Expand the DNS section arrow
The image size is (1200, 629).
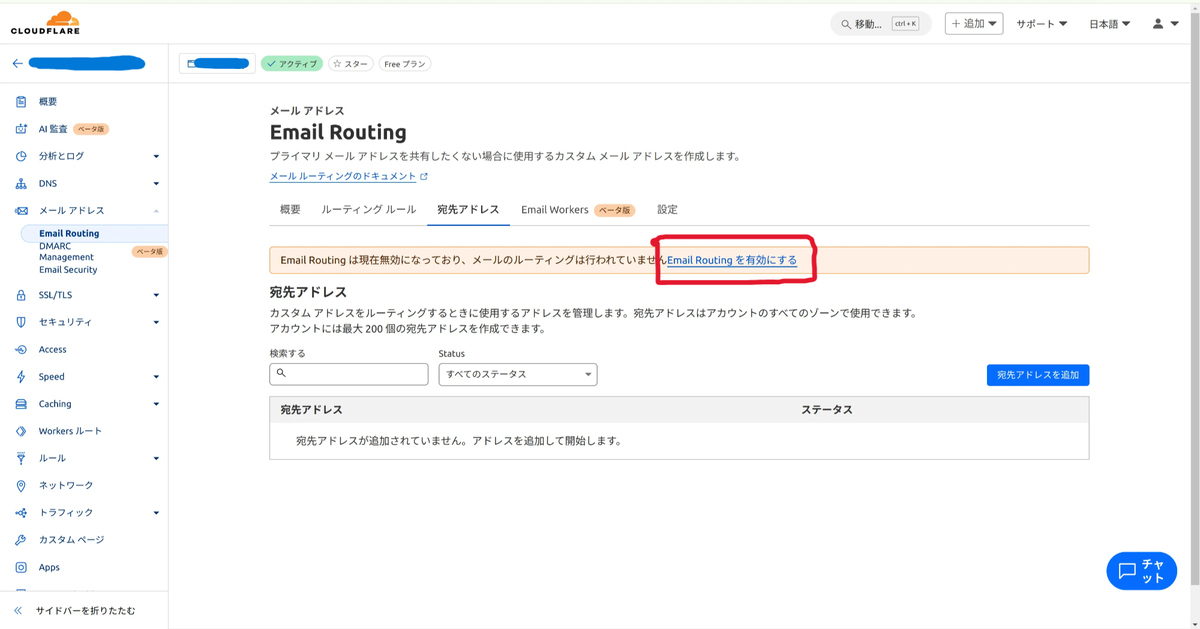(156, 183)
